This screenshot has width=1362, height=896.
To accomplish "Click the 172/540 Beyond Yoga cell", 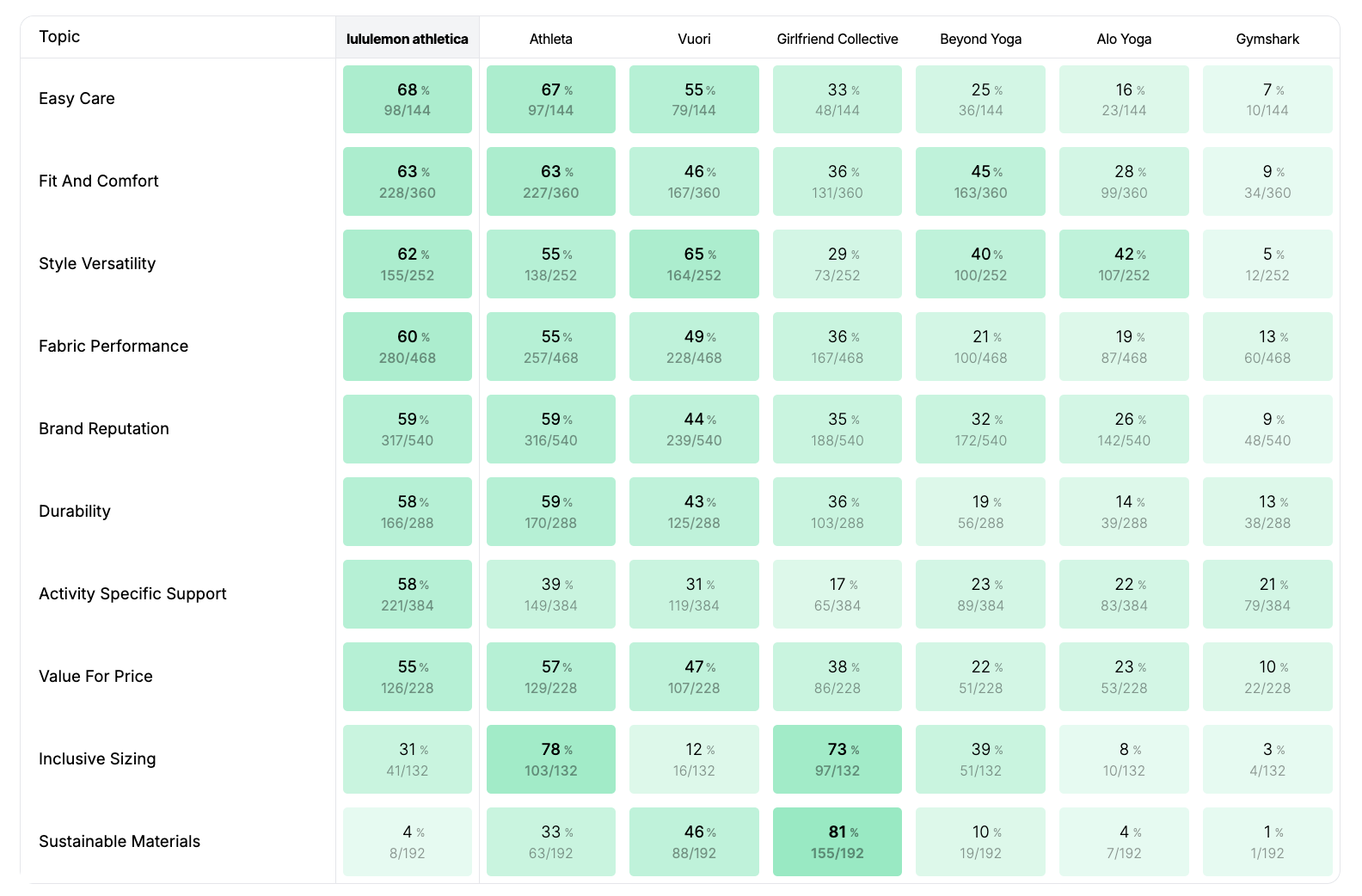I will [981, 429].
